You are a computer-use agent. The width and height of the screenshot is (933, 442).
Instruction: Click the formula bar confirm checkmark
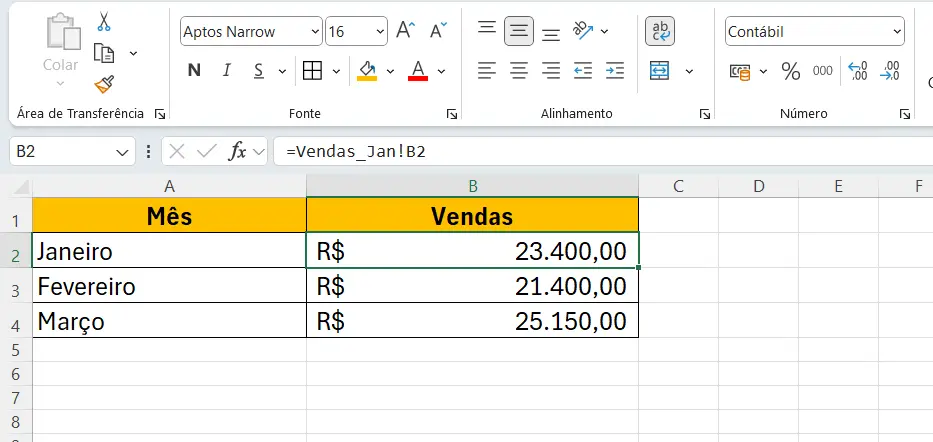[x=206, y=152]
